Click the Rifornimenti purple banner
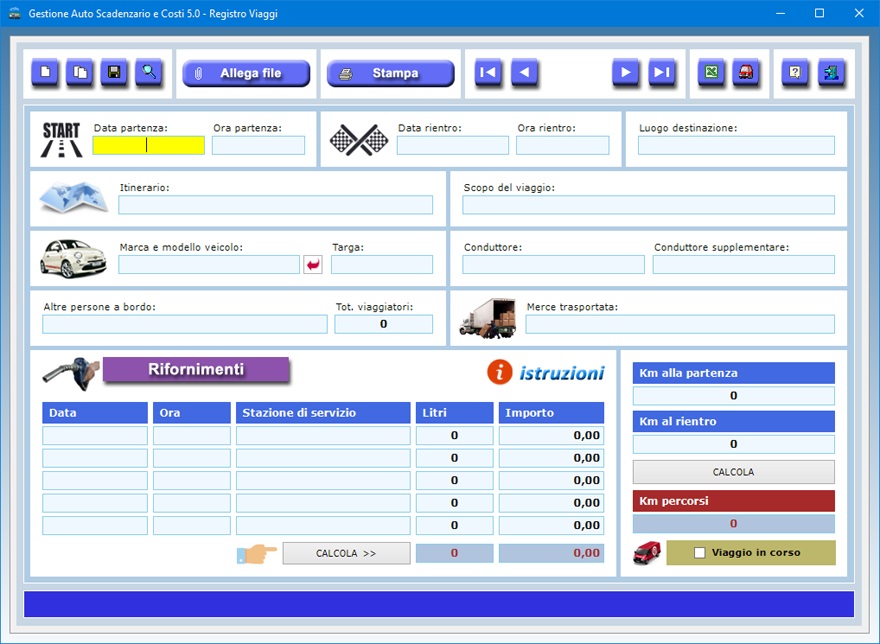This screenshot has height=644, width=880. click(196, 369)
